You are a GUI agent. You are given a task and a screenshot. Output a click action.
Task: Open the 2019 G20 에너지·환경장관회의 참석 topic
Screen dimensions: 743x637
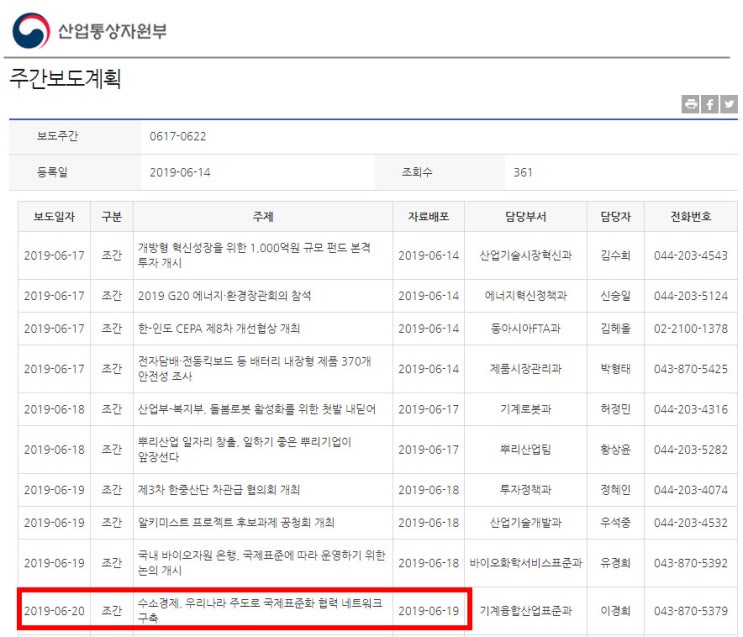click(x=224, y=296)
